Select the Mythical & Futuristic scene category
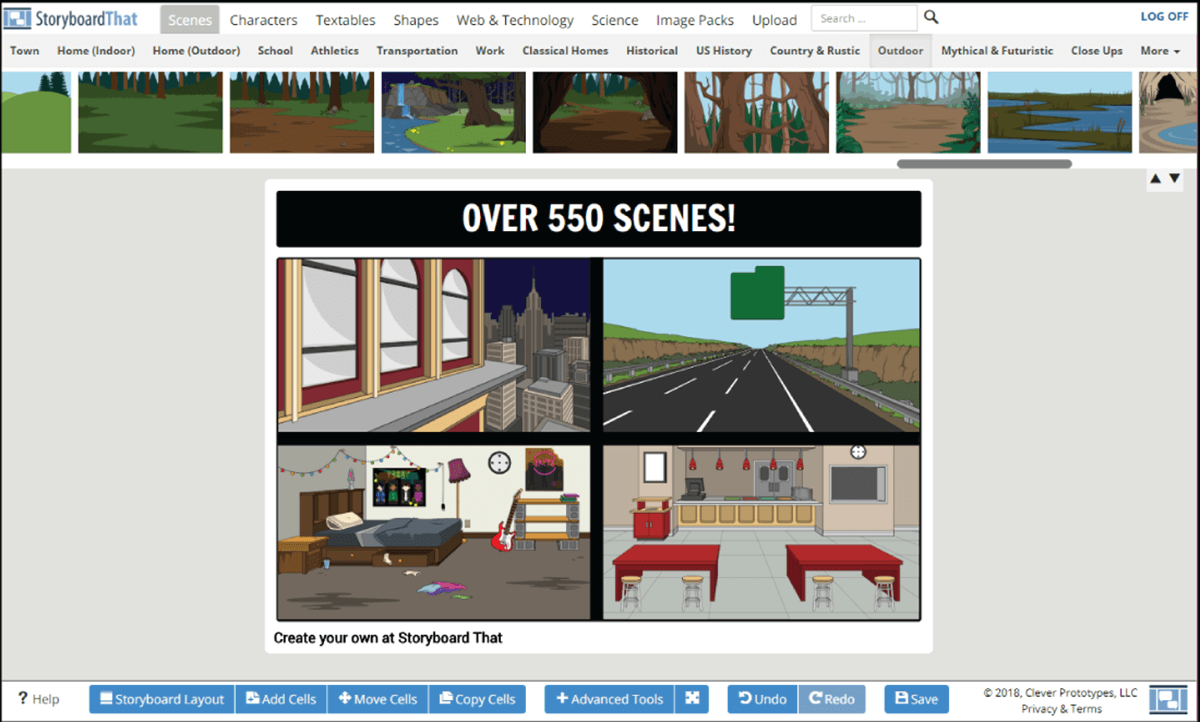The height and width of the screenshot is (722, 1200). [x=996, y=51]
